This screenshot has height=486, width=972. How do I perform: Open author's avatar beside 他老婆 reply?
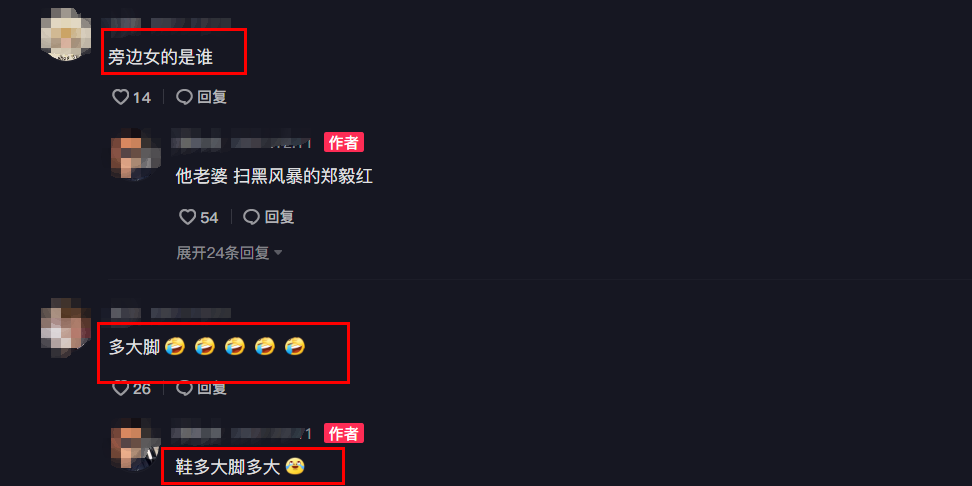tap(129, 154)
